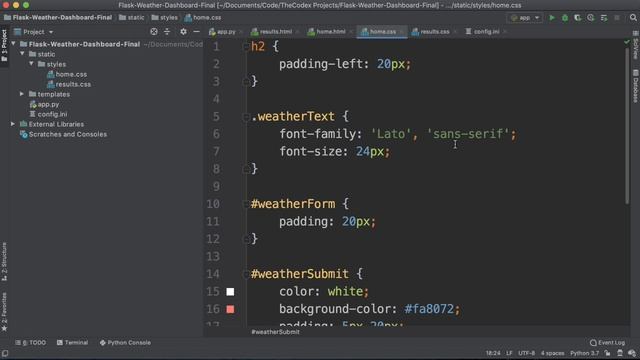Screen dimensions: 640x360
Task: Toggle the 1: Project tool window stripe button
Action: (x=4, y=45)
